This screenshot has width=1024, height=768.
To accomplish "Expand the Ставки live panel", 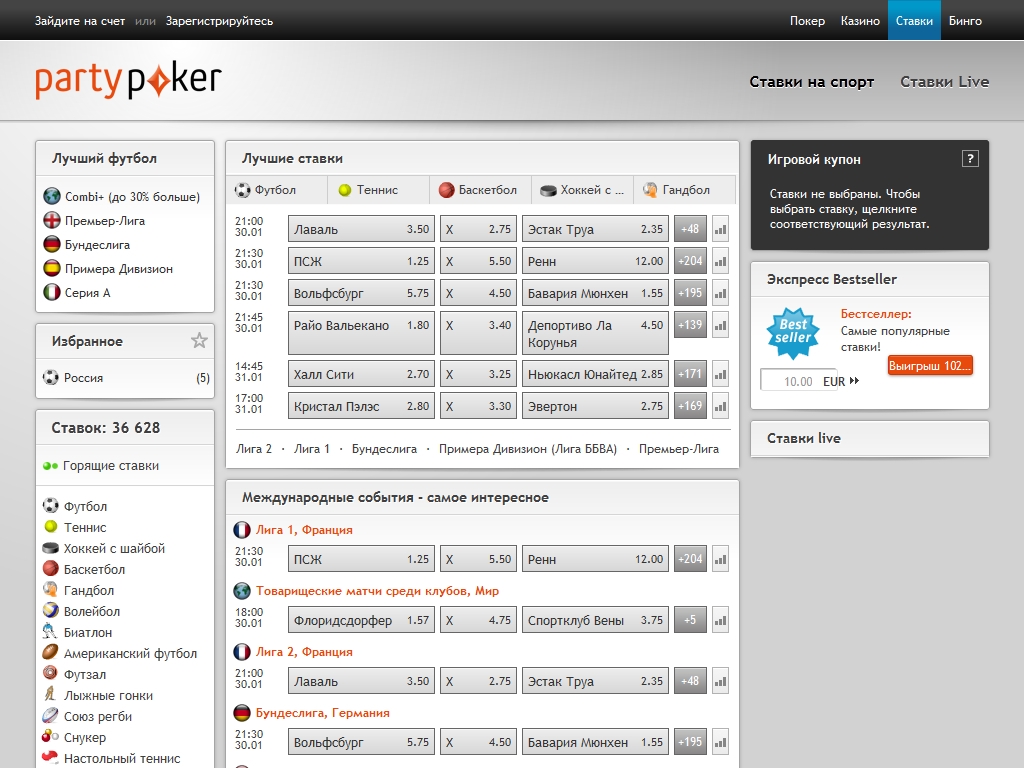I will [x=869, y=438].
